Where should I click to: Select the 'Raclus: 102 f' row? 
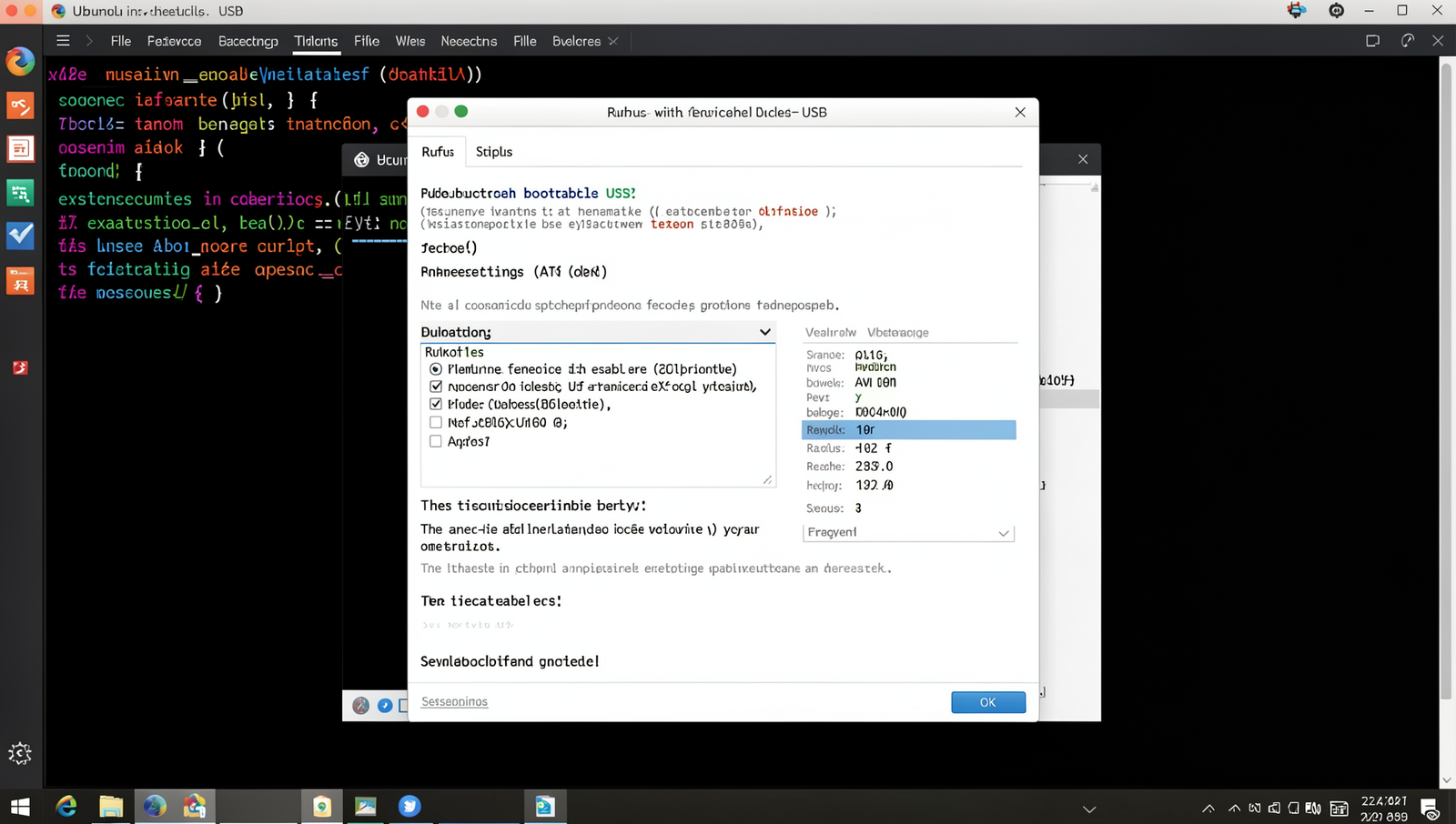[908, 447]
